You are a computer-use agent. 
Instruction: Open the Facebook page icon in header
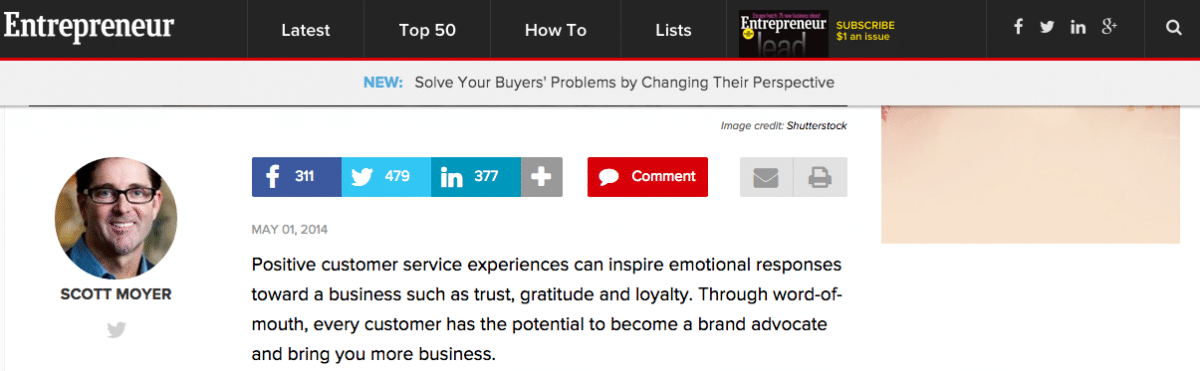[1018, 28]
